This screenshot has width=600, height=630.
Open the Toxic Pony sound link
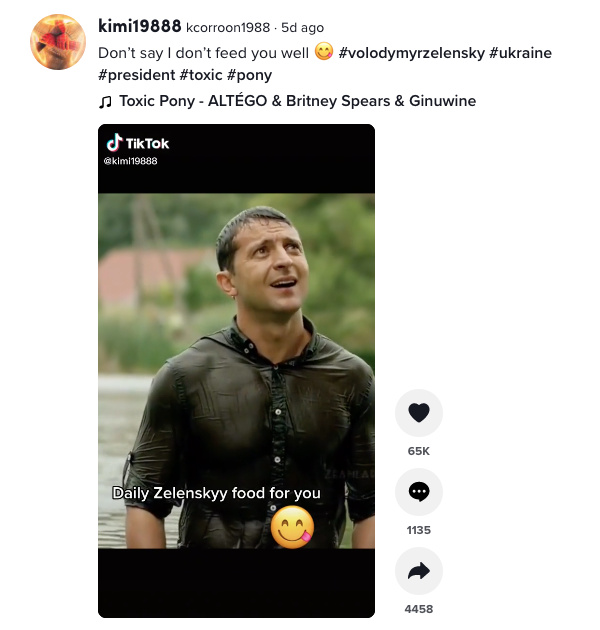(297, 101)
